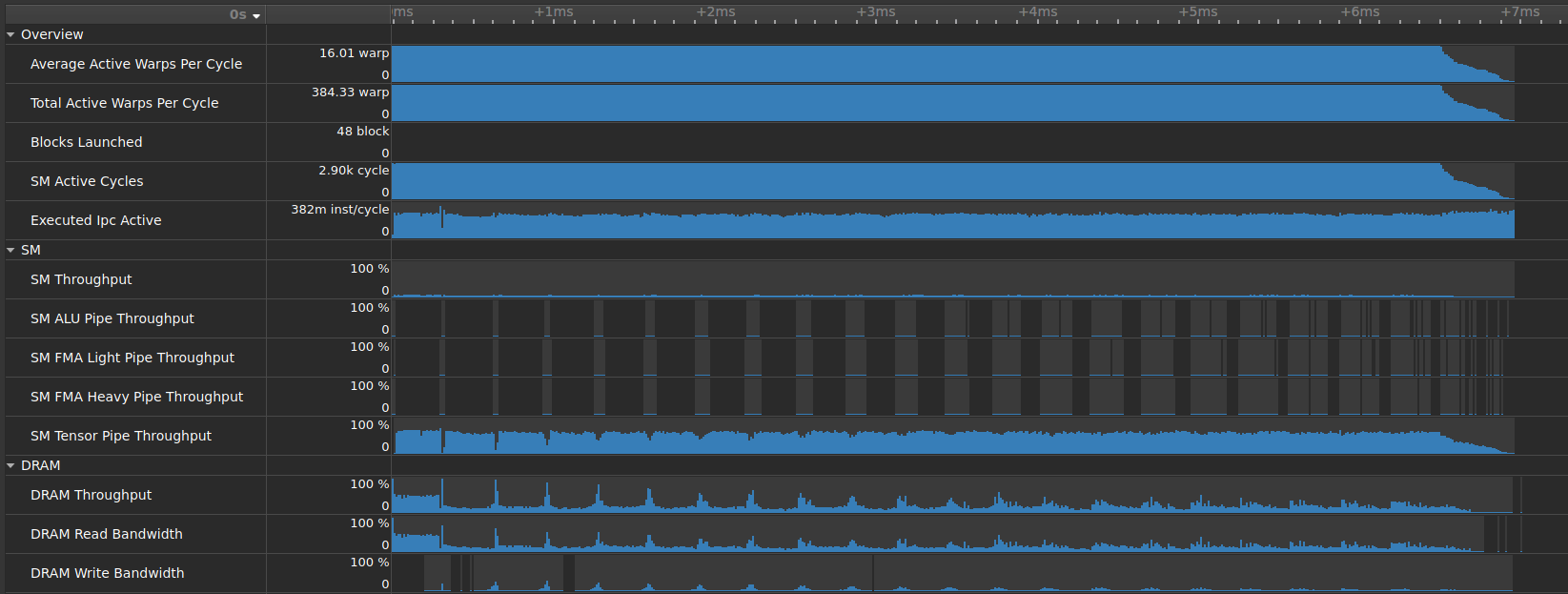Select the SM Active Cycles row
Viewport: 1568px width, 594px height.
coord(87,181)
